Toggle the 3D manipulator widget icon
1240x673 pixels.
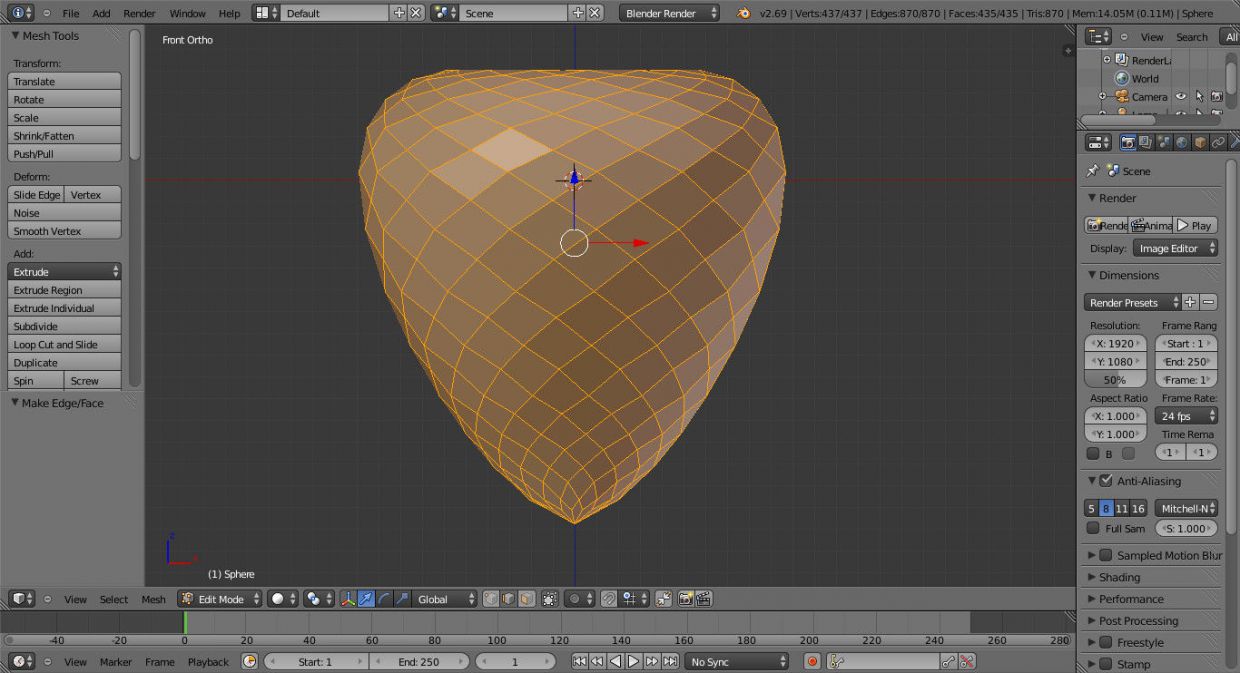click(x=348, y=599)
